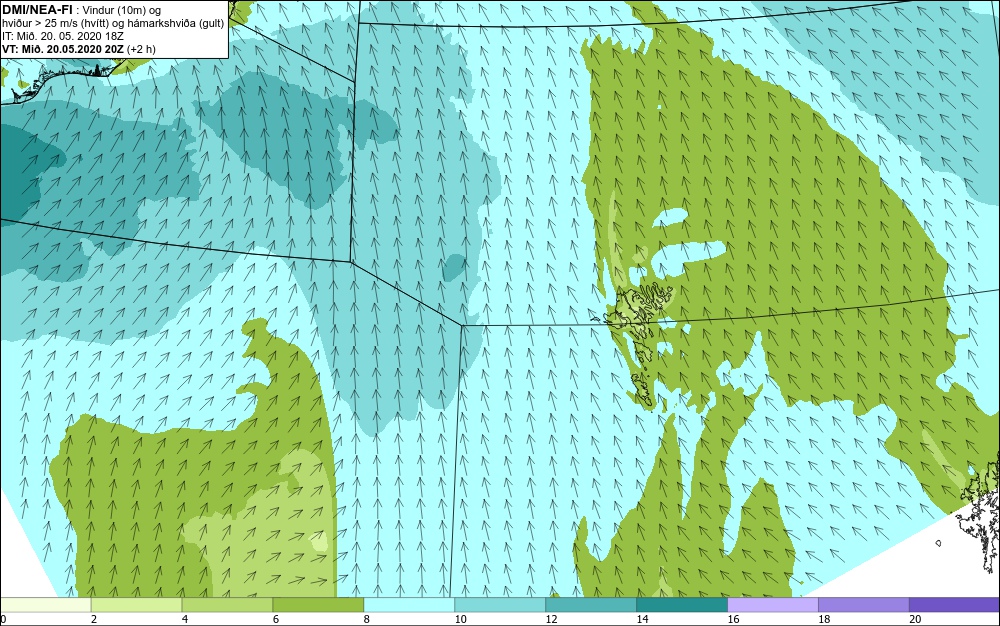Click the 'Vindur (10m) og' text

(122, 10)
